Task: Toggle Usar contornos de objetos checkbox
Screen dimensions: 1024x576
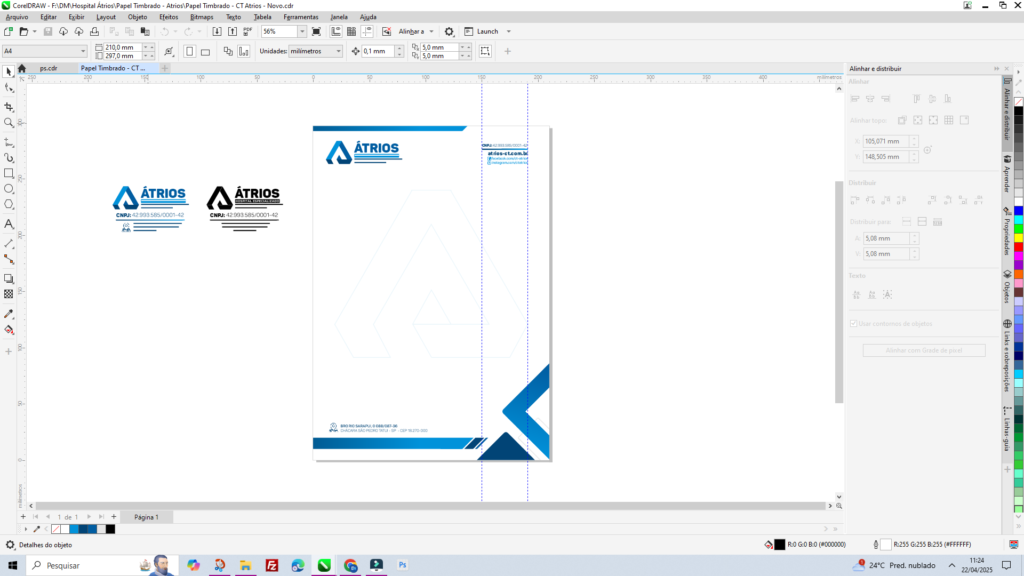Action: point(854,324)
